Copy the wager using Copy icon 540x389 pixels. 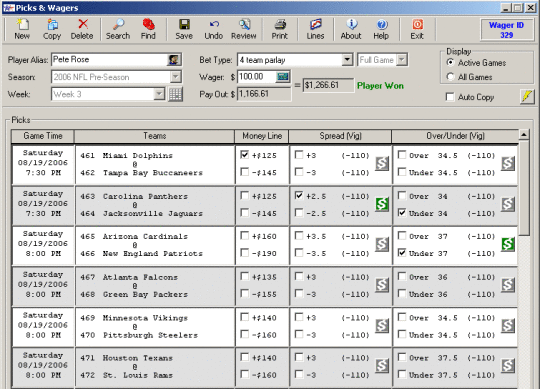click(x=52, y=29)
